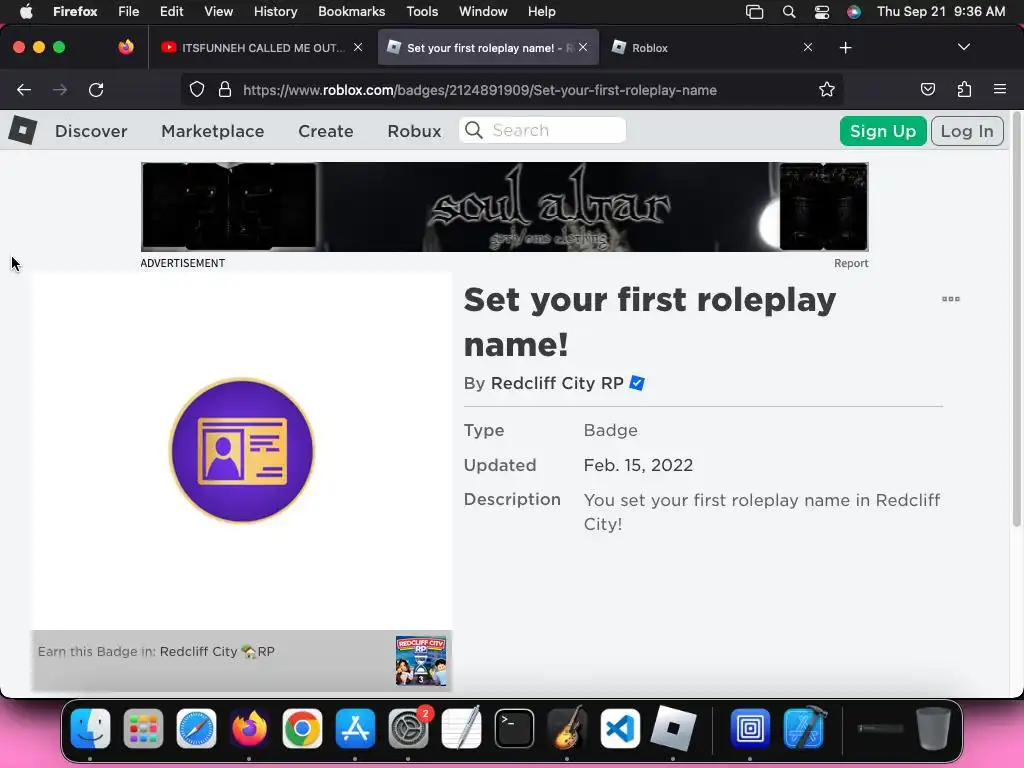Screen dimensions: 1024x768
Task: Go to Roblox Discover page
Action: [91, 131]
